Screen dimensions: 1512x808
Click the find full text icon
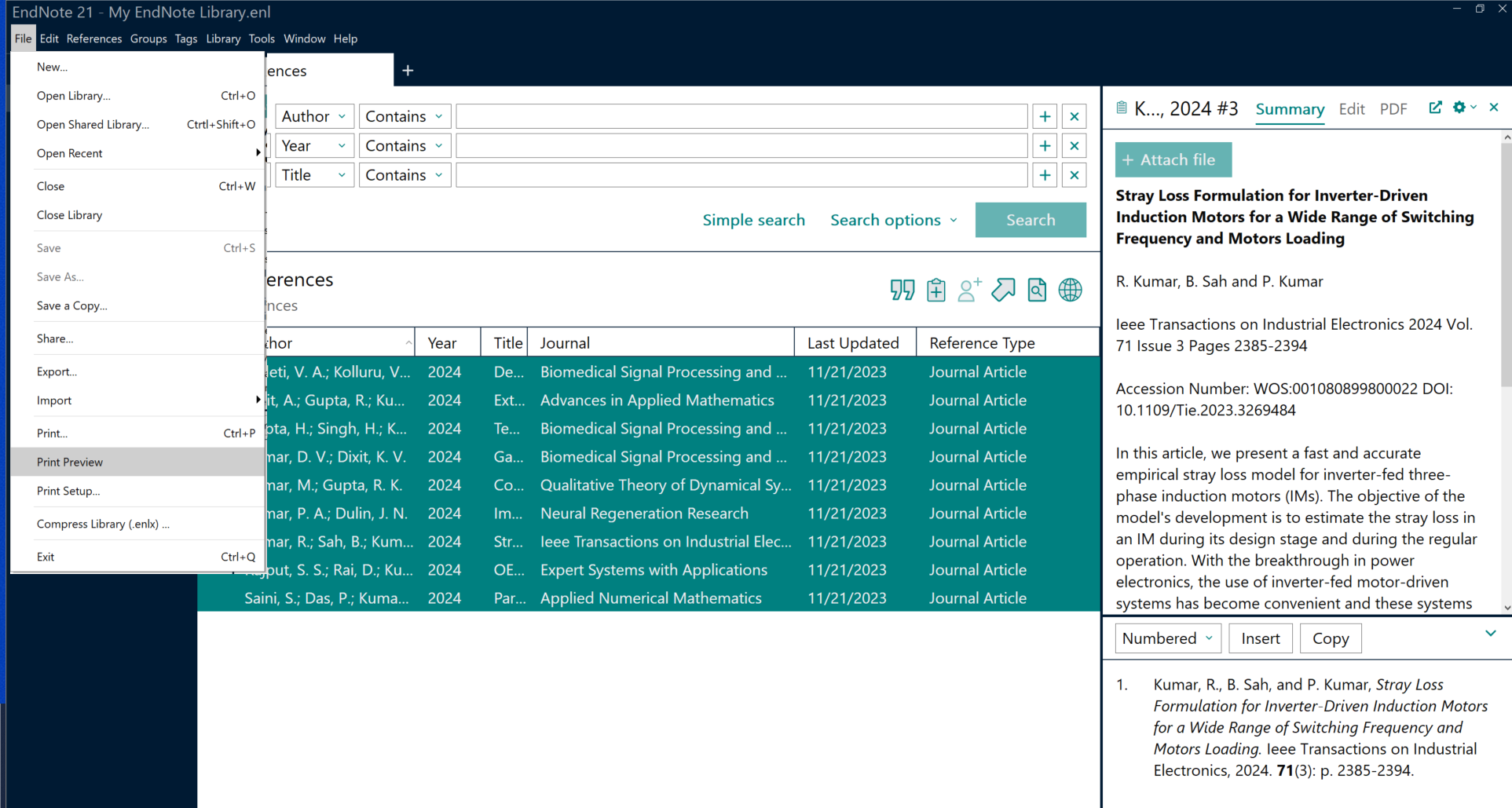coord(1037,290)
